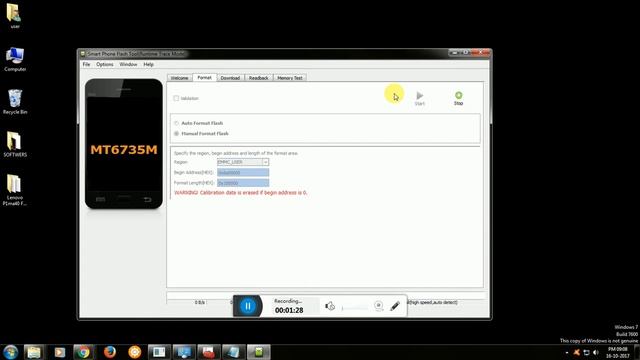The width and height of the screenshot is (640, 360).
Task: Select Manual Format Flash option
Action: point(176,133)
